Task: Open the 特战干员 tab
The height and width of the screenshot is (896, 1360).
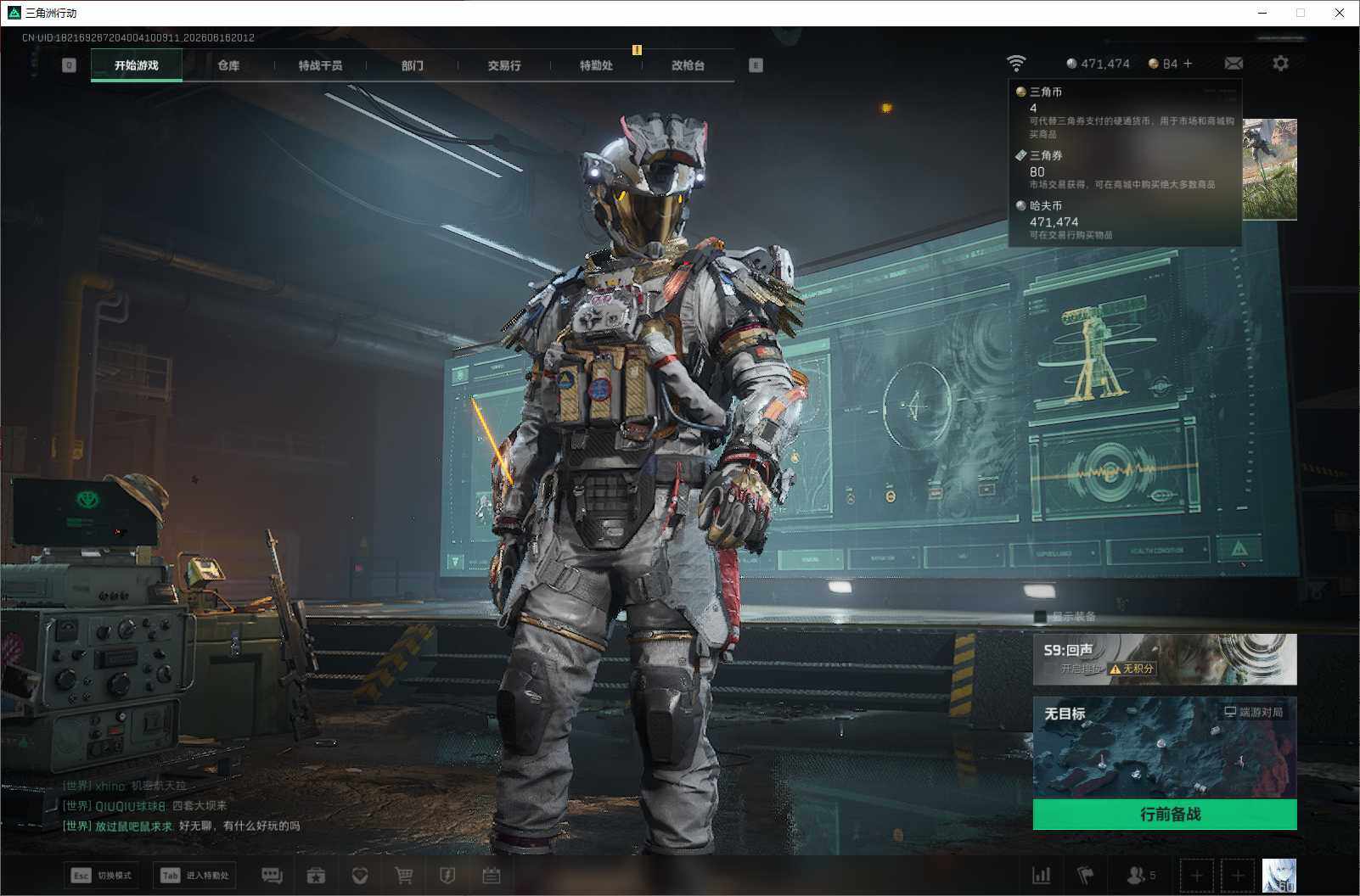Action: [x=320, y=65]
